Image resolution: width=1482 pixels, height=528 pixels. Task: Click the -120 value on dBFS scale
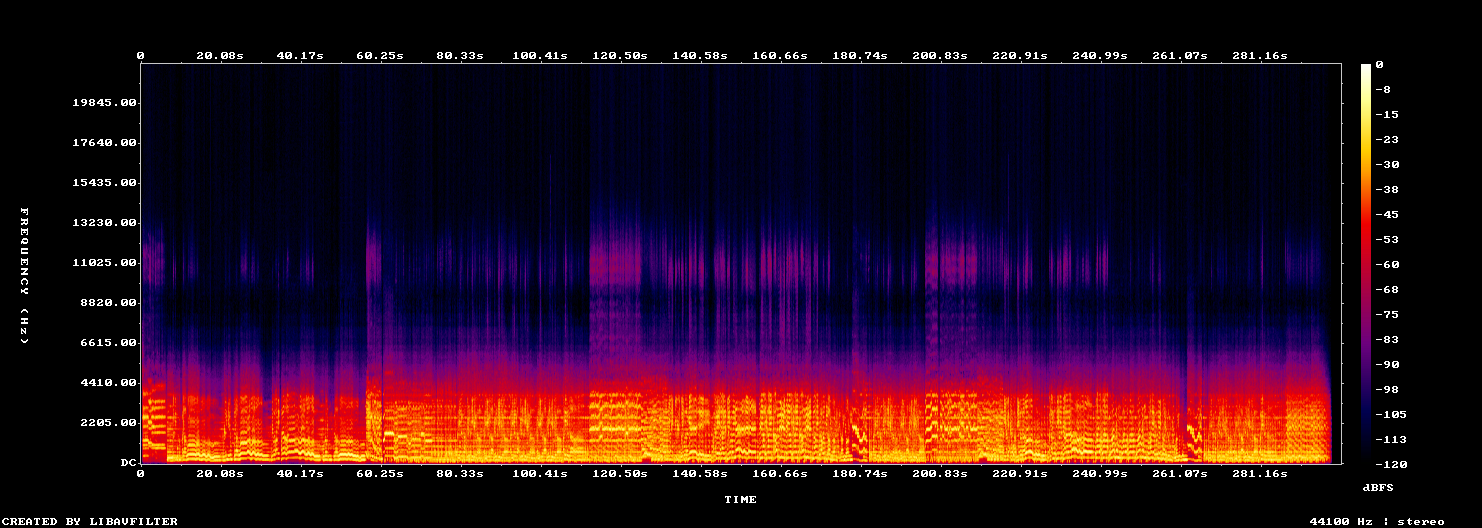(1391, 465)
